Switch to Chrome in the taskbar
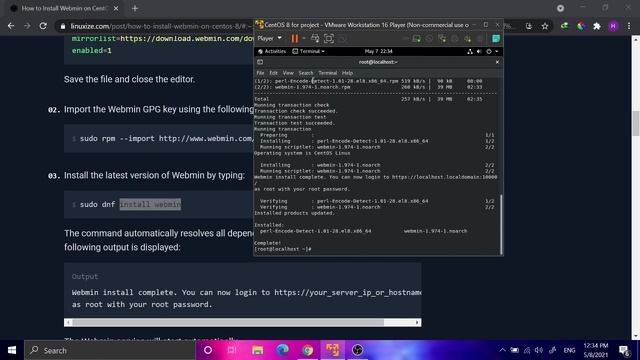Viewport: 640px width, 360px height. click(x=308, y=350)
